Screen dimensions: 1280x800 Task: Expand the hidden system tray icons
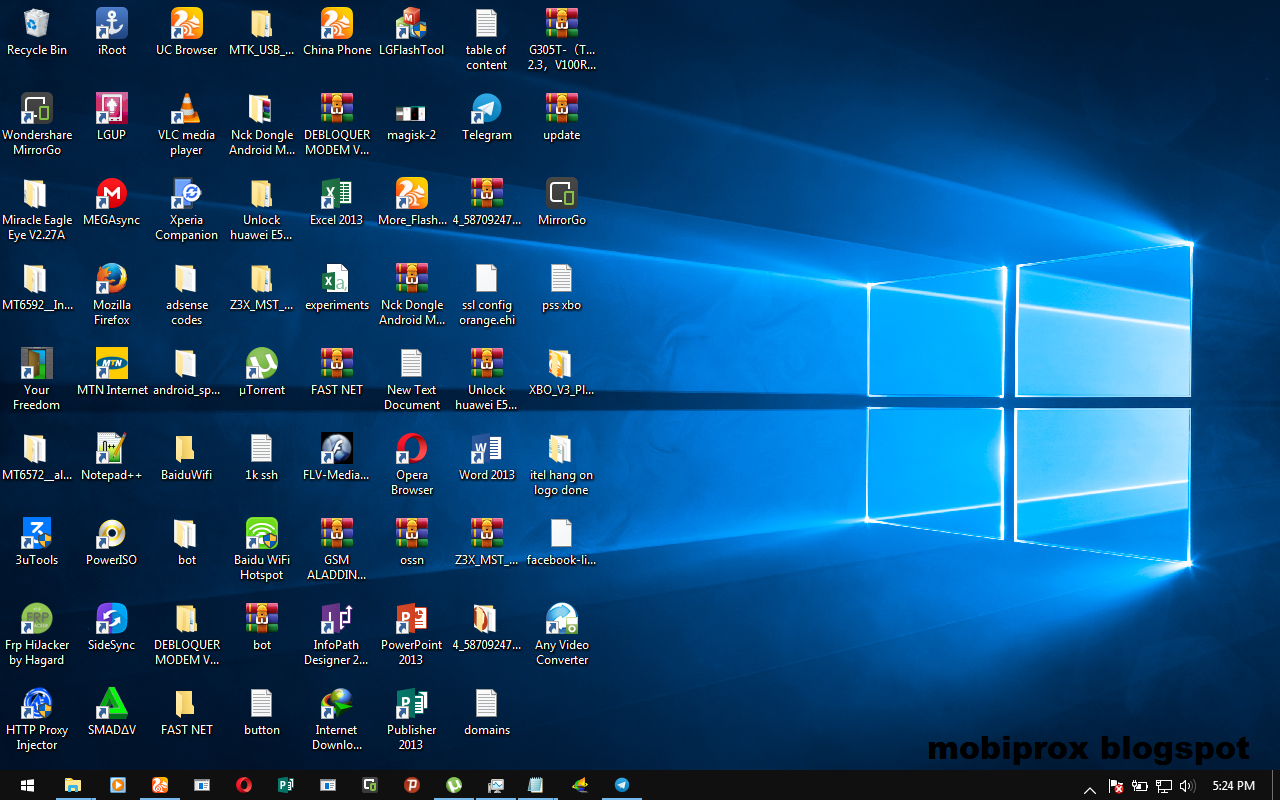click(x=1089, y=788)
